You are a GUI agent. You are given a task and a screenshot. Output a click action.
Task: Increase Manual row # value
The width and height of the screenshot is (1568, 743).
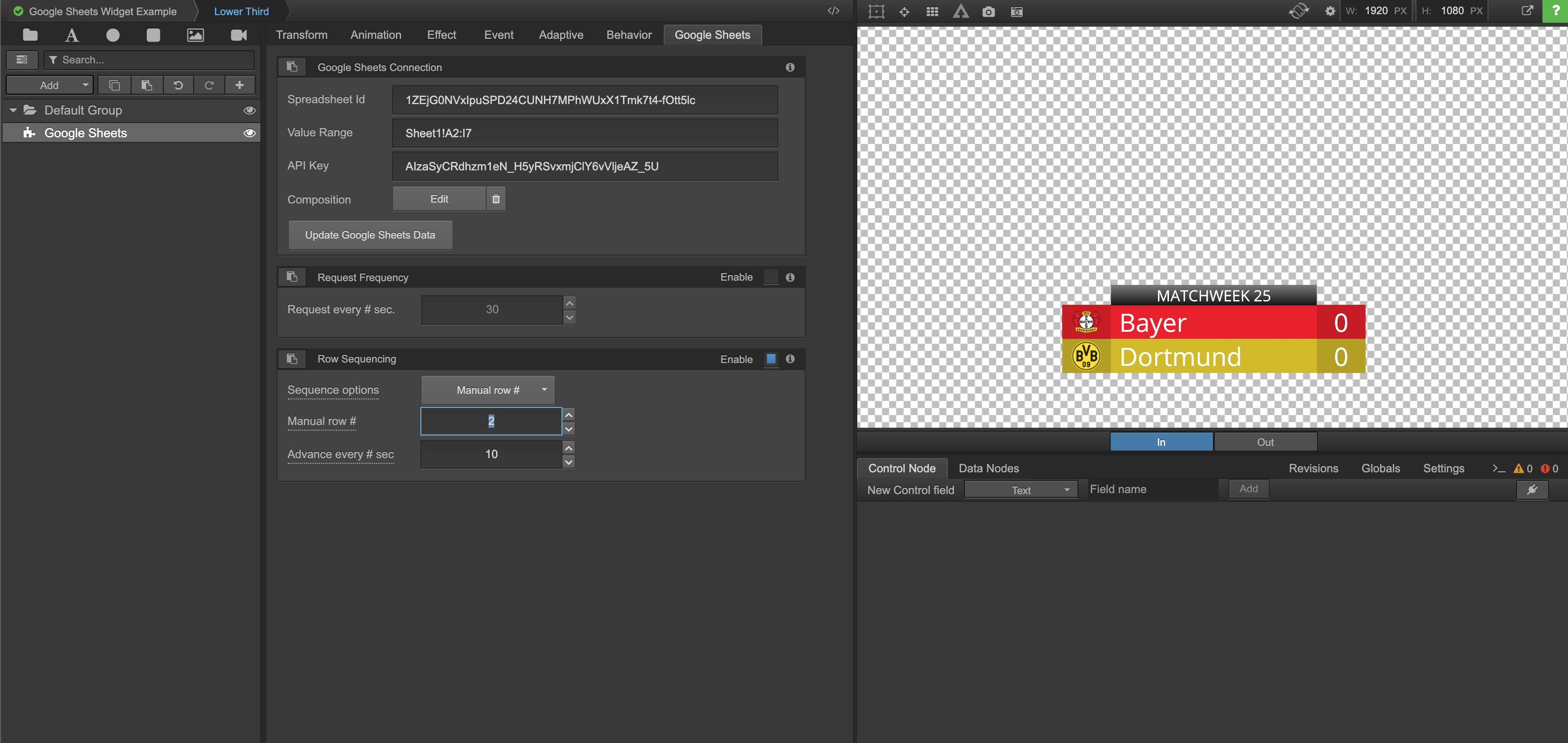tap(569, 415)
